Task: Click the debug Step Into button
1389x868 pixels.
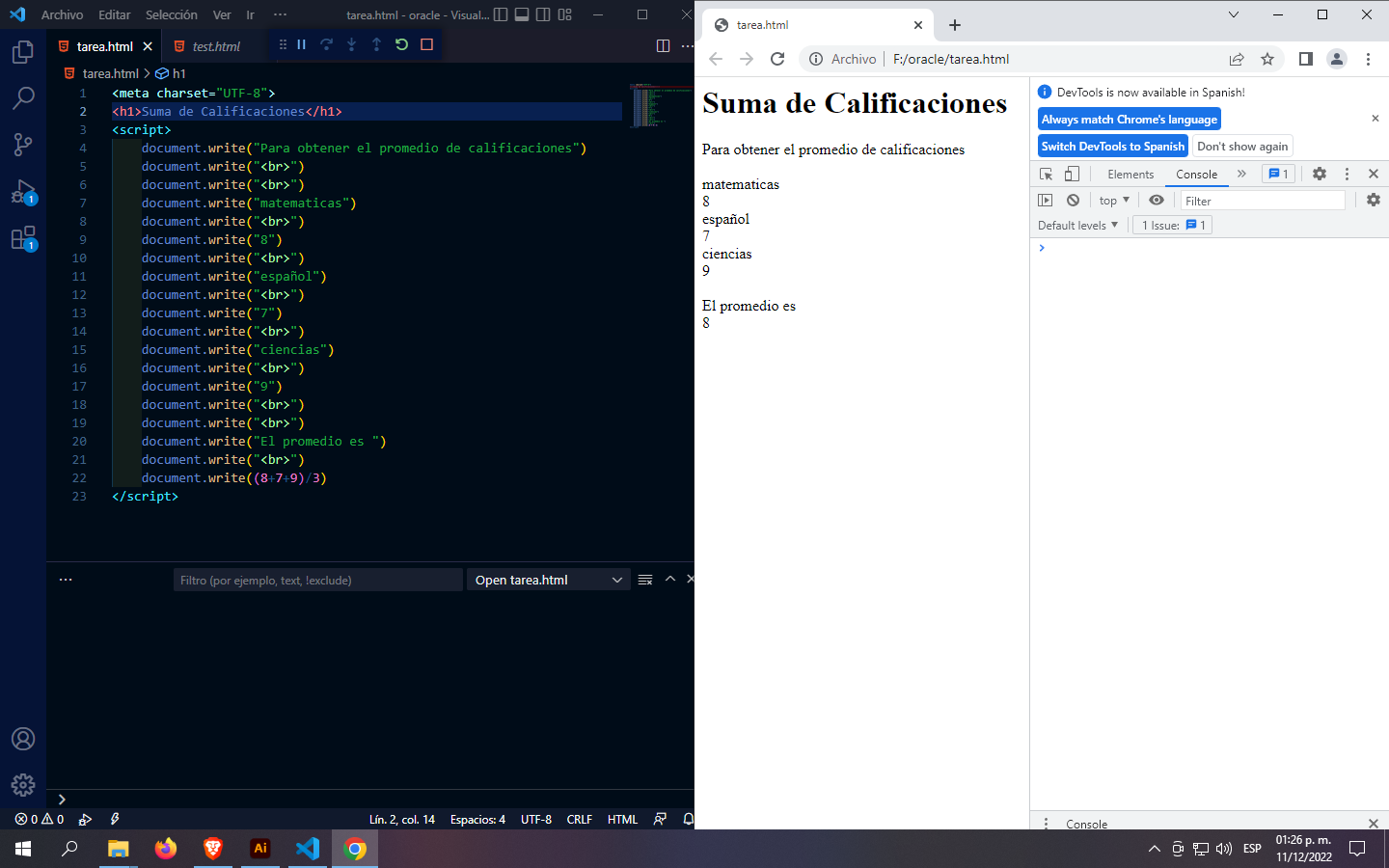Action: click(x=352, y=44)
